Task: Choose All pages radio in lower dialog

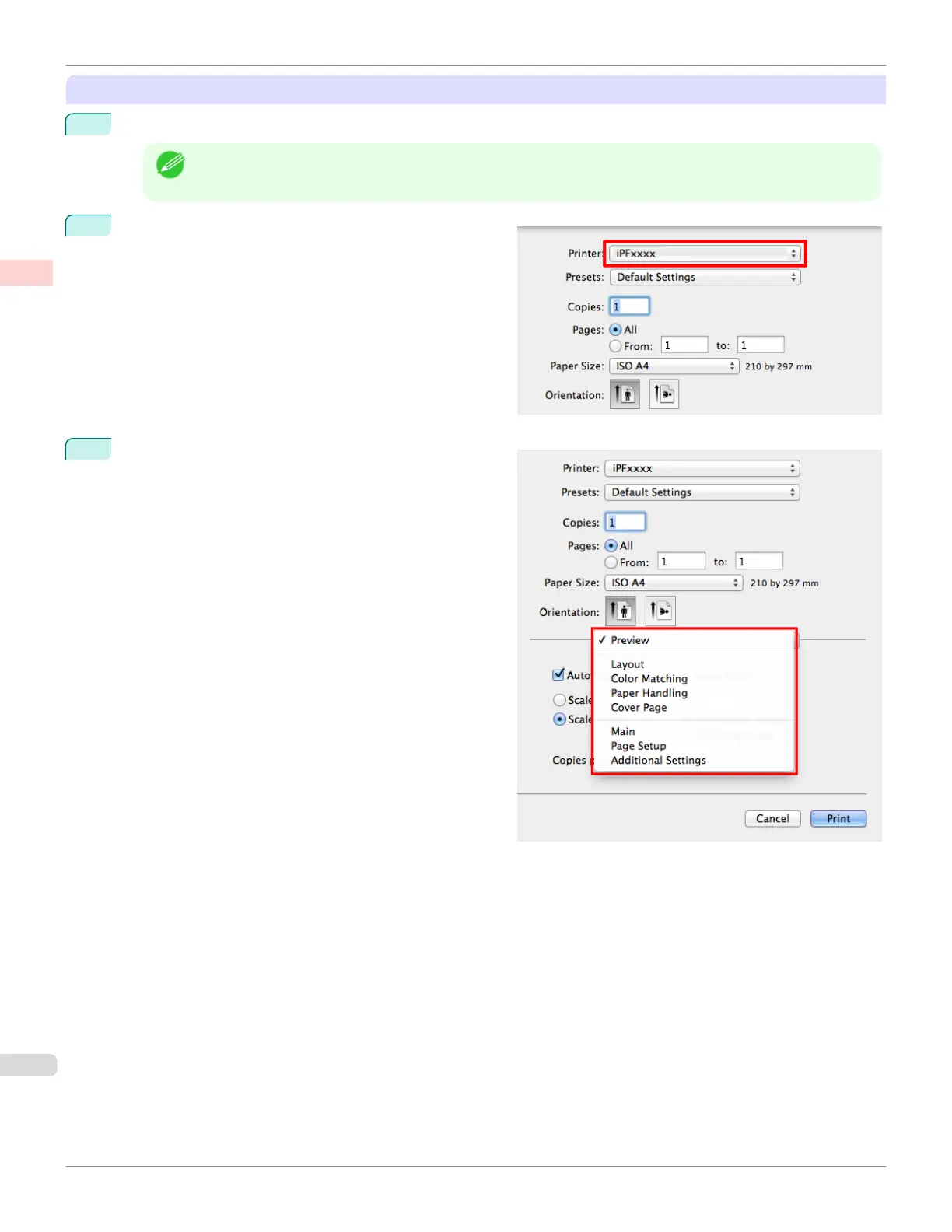Action: point(611,546)
